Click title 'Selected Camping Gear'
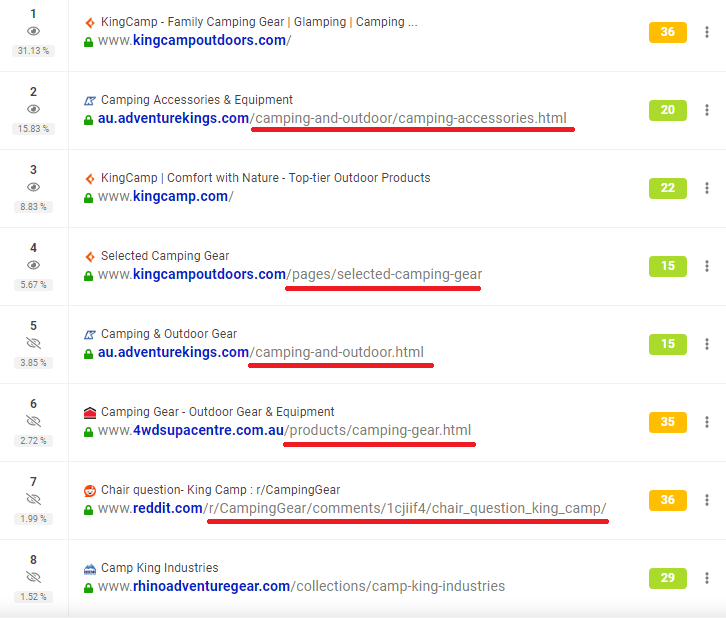This screenshot has width=726, height=618. tap(165, 256)
